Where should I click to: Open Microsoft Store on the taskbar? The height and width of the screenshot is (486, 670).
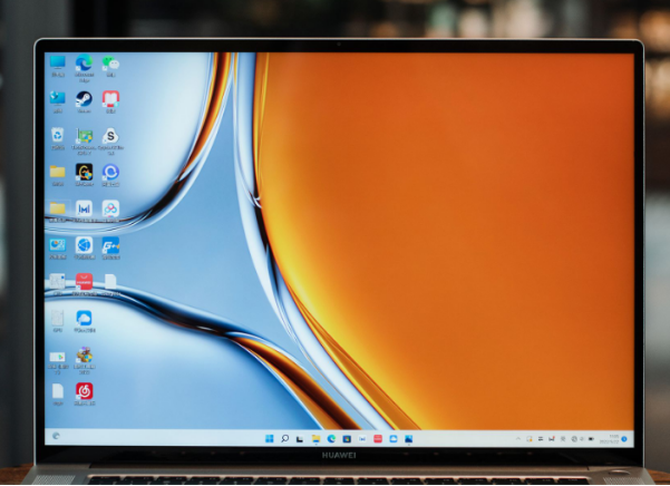[x=347, y=439]
